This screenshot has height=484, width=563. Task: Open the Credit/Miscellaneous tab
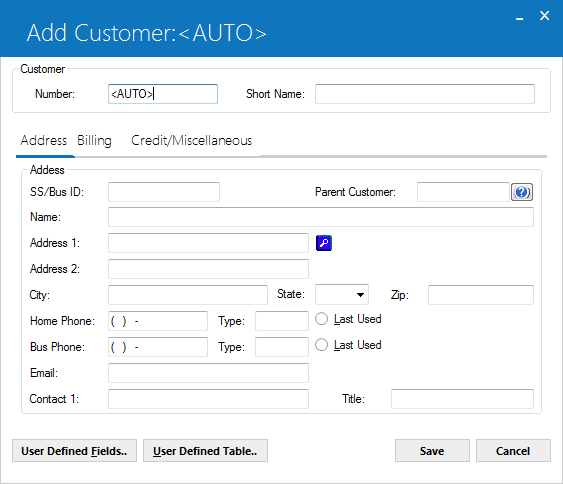(x=191, y=140)
